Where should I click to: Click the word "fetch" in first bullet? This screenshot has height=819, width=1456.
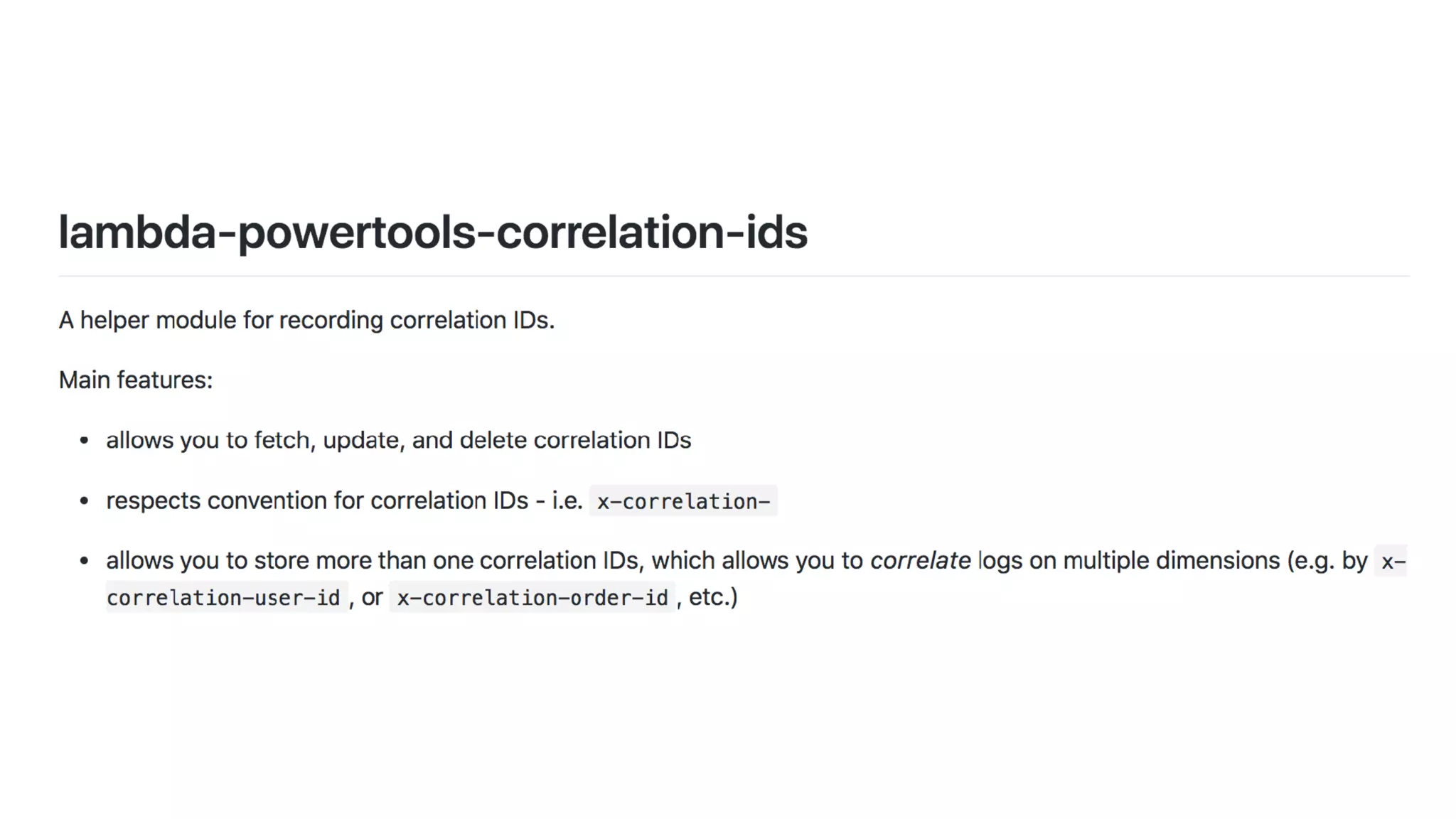coord(282,441)
